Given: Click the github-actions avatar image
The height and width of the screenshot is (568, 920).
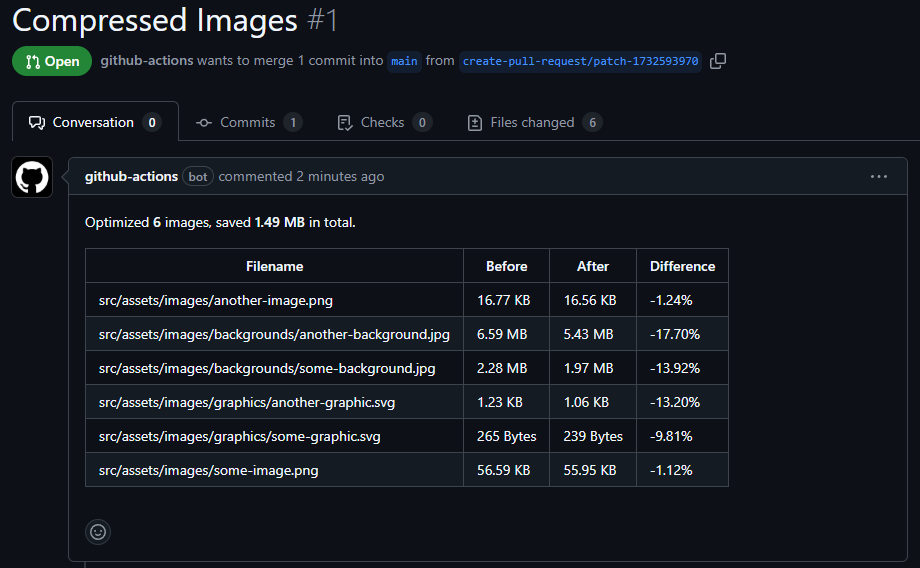Looking at the screenshot, I should pyautogui.click(x=32, y=177).
